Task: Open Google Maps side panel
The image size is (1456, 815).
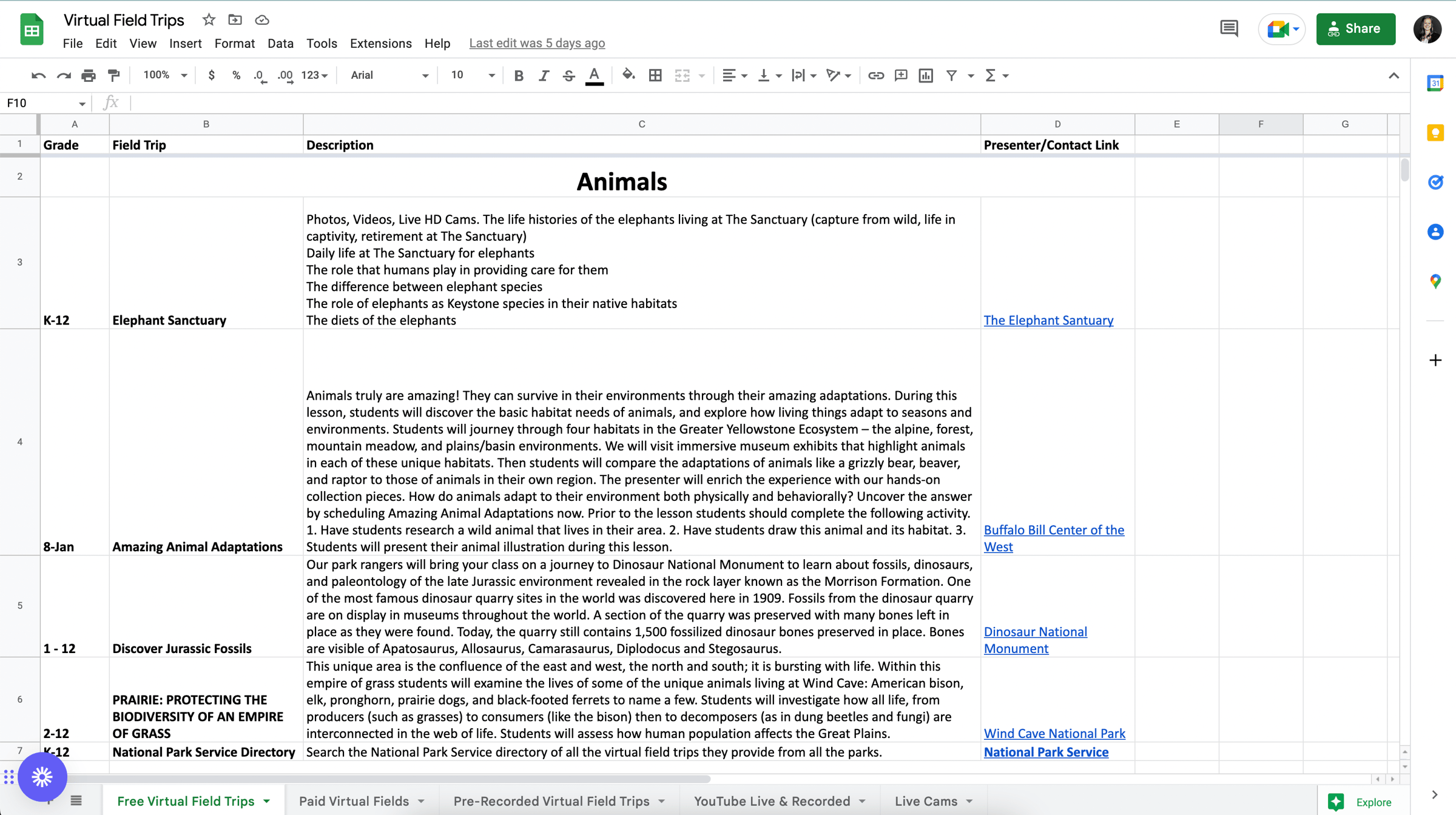Action: point(1435,281)
